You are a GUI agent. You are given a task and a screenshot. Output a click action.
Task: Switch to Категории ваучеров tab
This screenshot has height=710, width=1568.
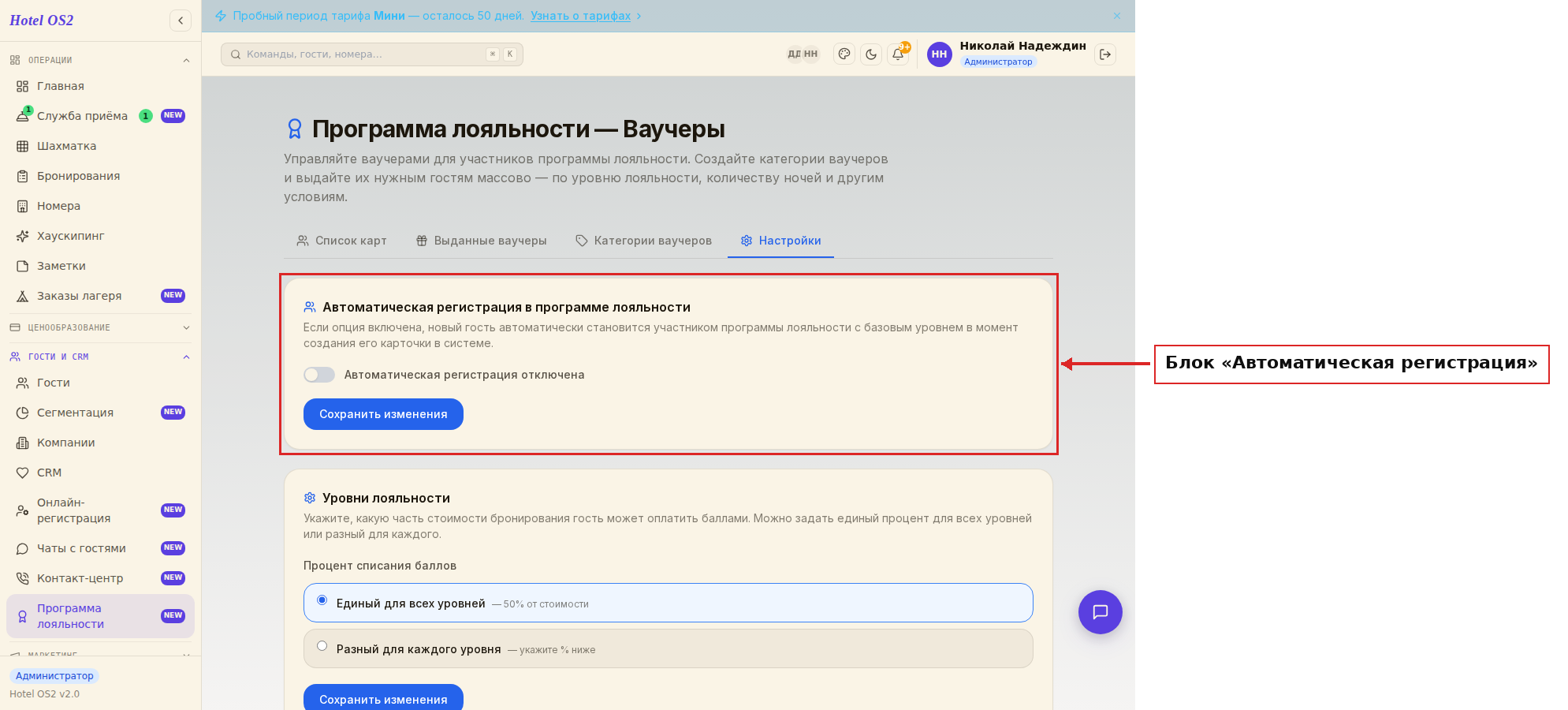tap(643, 241)
